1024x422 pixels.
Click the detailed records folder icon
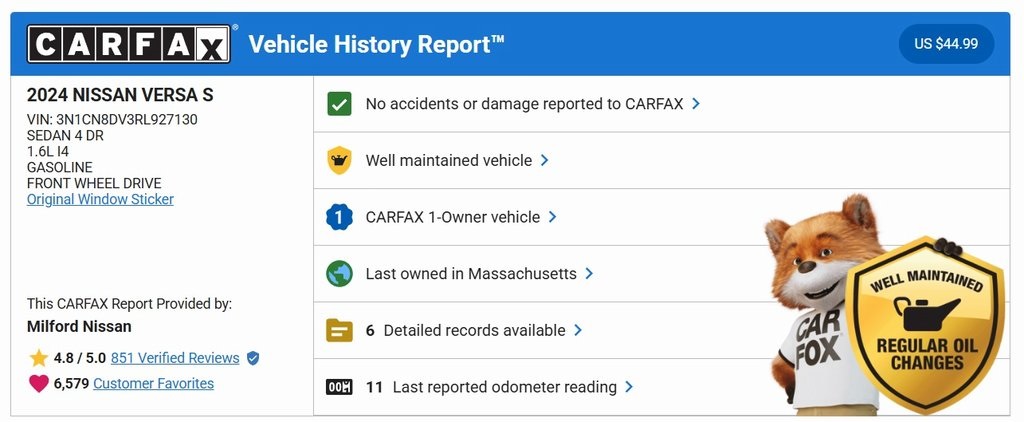pos(339,331)
